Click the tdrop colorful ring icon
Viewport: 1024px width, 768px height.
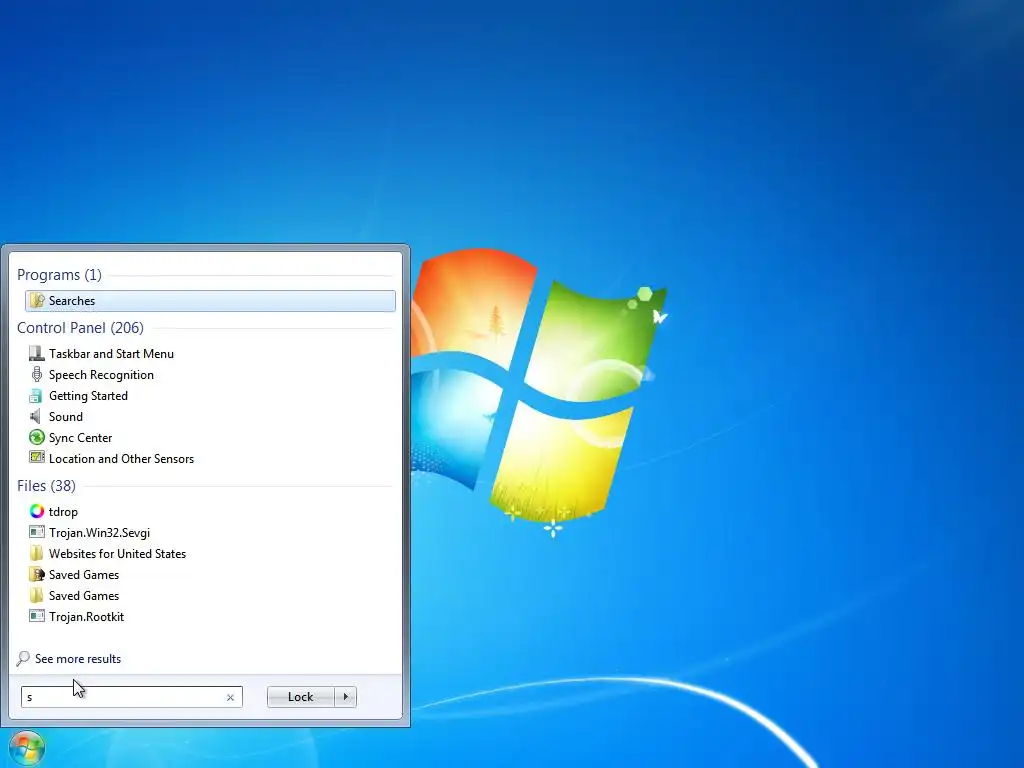point(37,511)
